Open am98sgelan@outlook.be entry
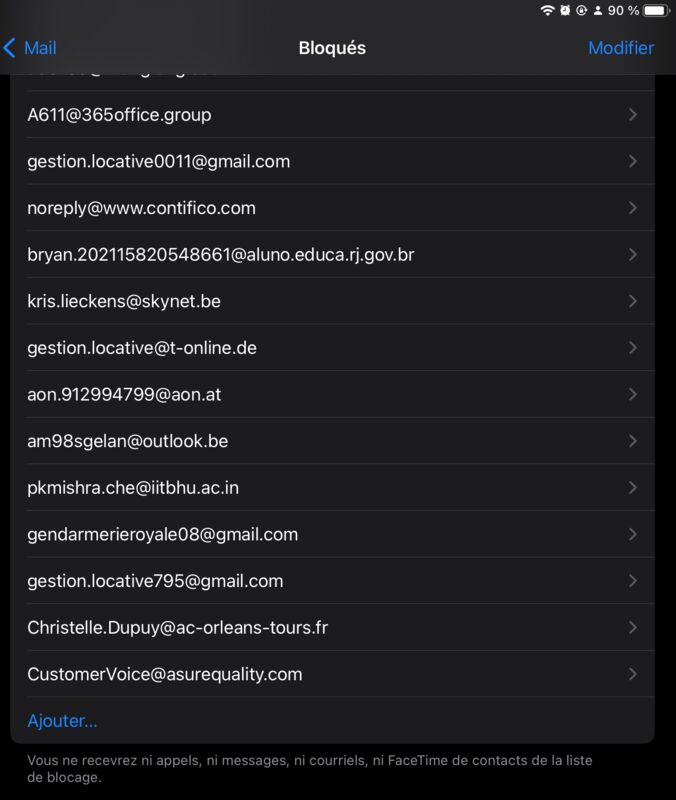 click(x=333, y=441)
